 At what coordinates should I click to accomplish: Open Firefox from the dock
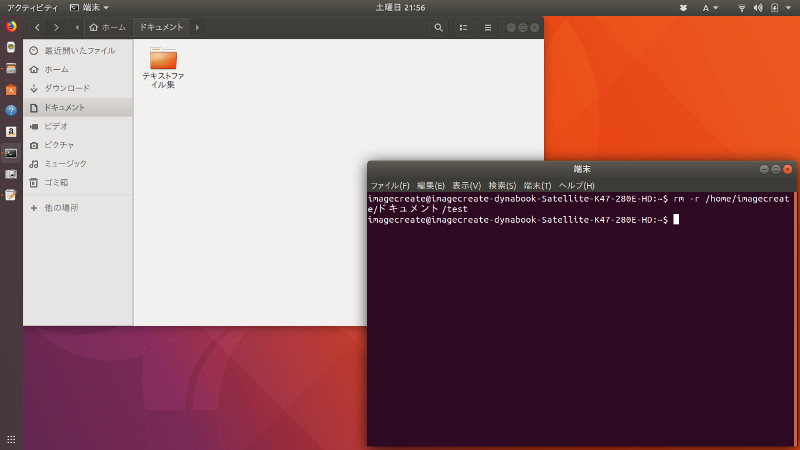(11, 26)
